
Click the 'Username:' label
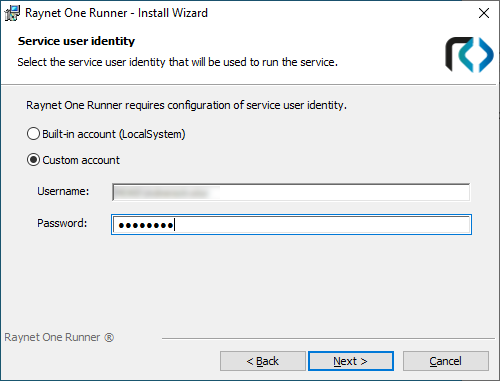[63, 191]
